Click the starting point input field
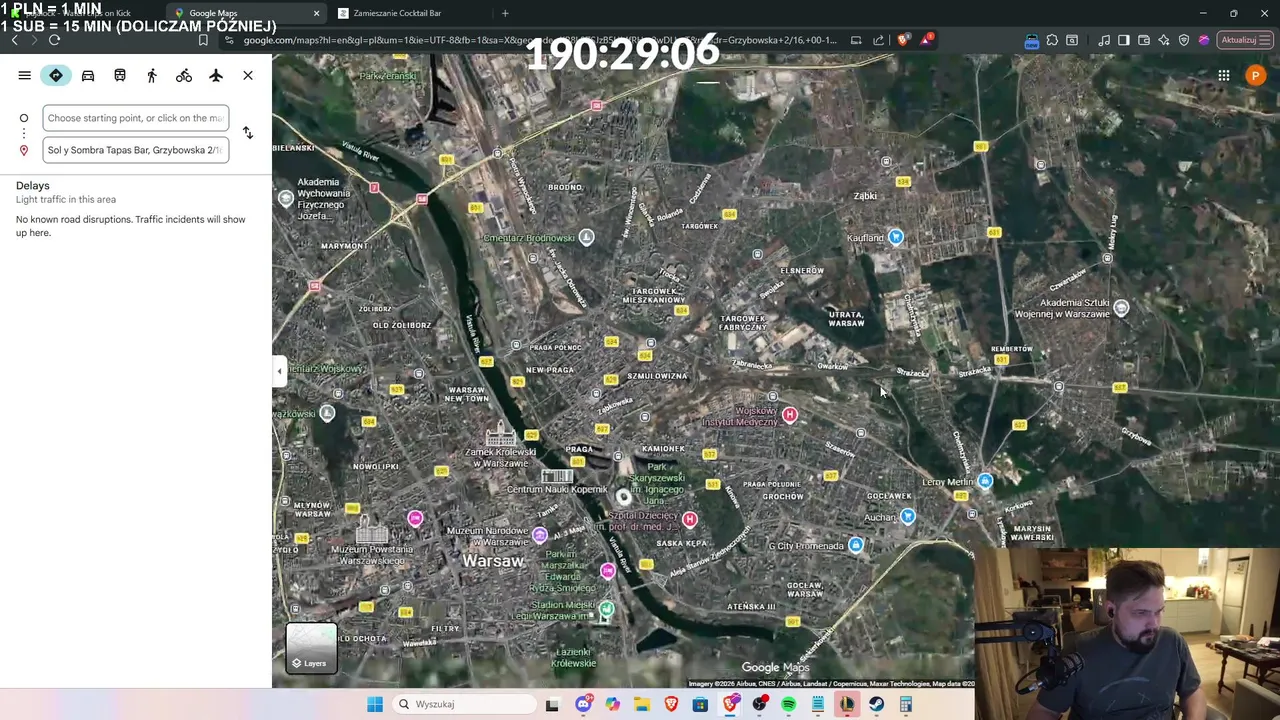This screenshot has width=1280, height=720. coord(136,118)
